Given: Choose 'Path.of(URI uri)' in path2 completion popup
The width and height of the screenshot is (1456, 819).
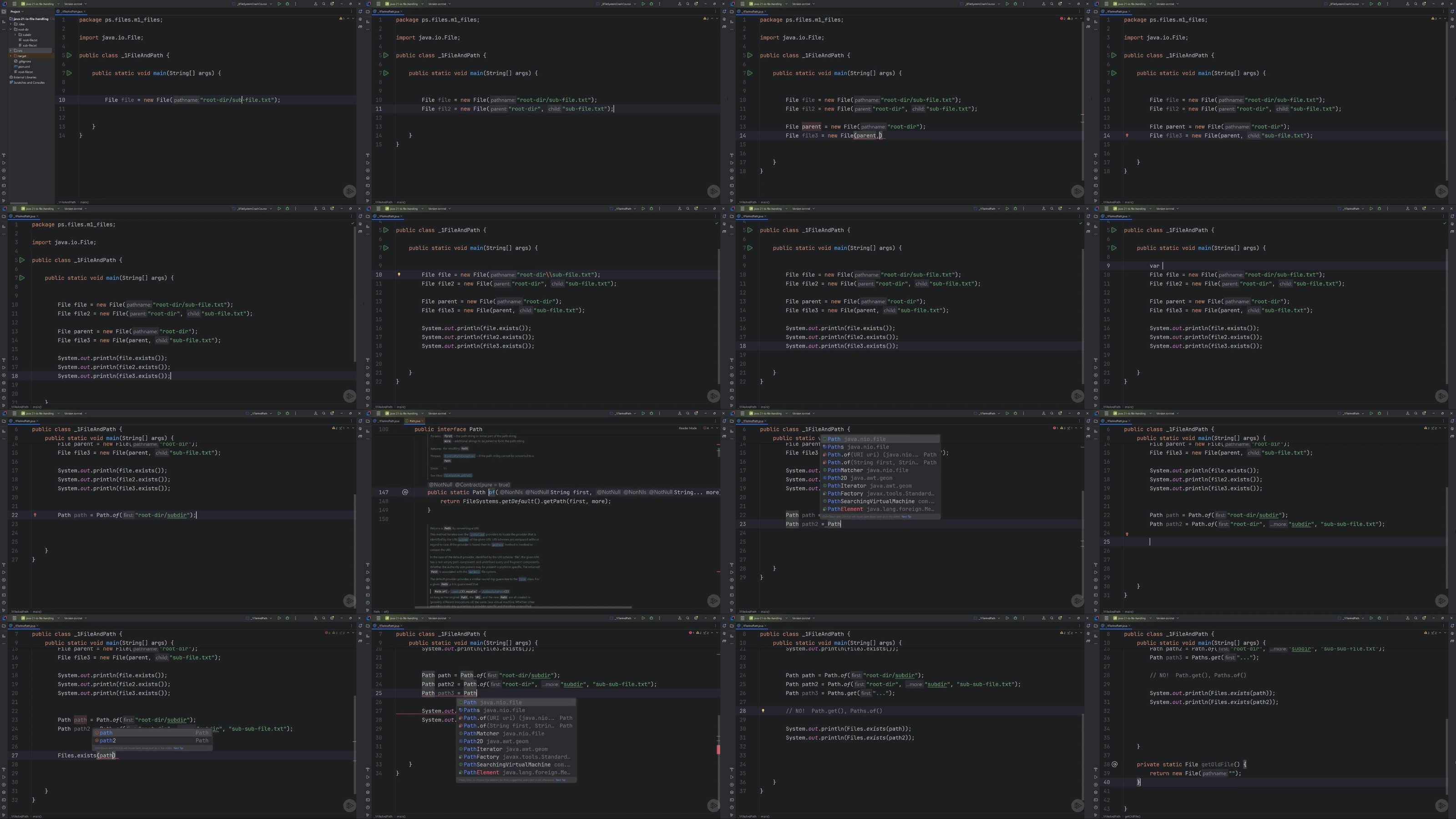Looking at the screenshot, I should click(x=880, y=455).
